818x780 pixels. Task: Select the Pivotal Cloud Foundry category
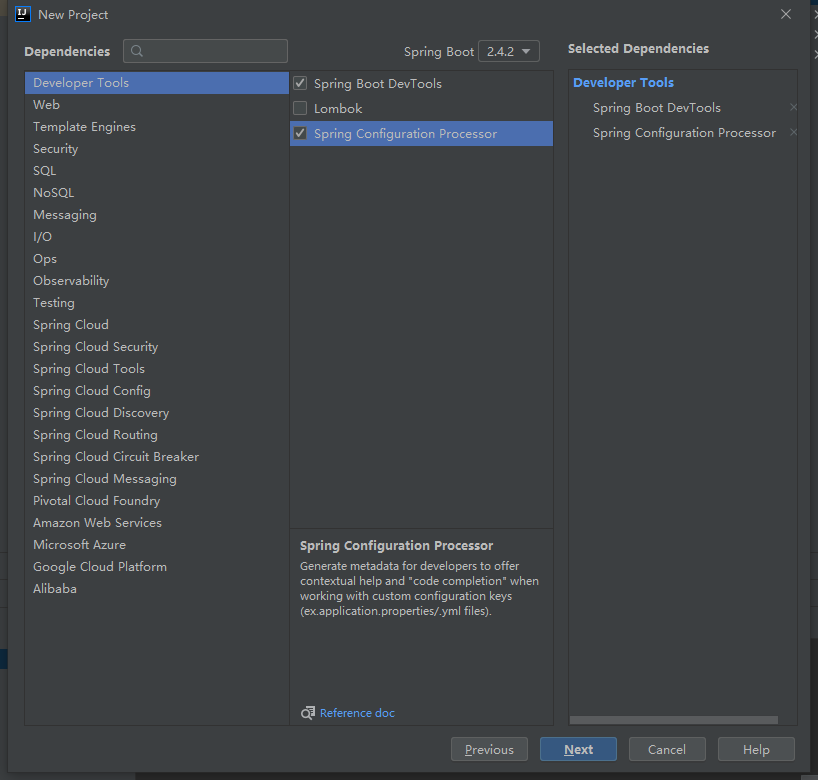[x=157, y=500]
